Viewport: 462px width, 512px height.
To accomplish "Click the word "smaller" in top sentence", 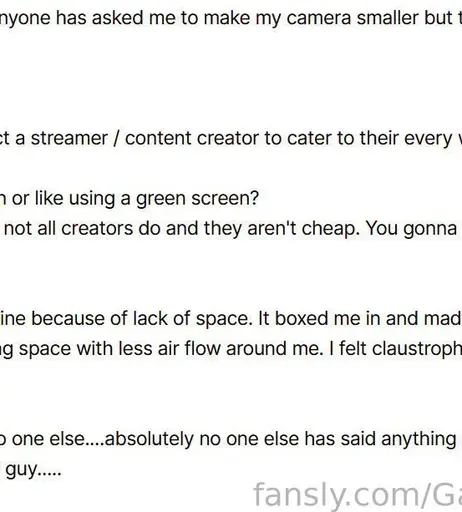I will (x=388, y=17).
